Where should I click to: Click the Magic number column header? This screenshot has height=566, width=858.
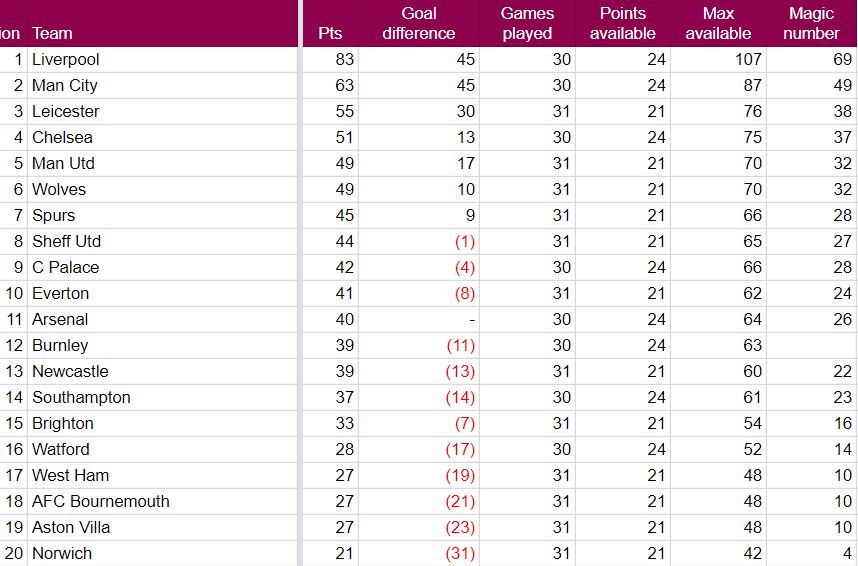(811, 23)
